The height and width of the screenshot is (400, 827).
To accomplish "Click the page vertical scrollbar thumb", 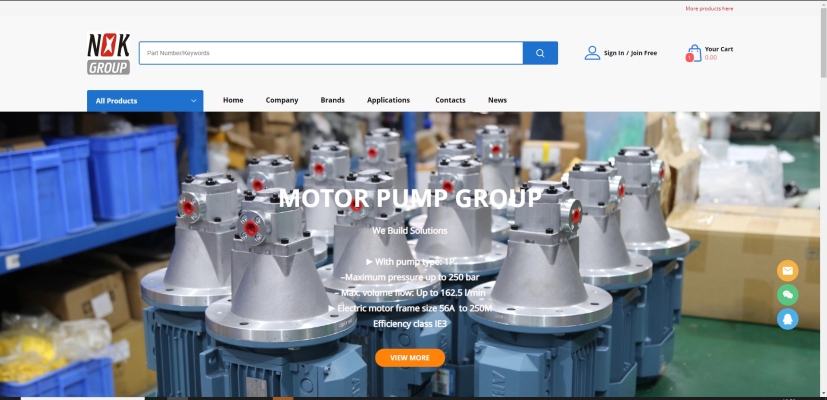I will pyautogui.click(x=823, y=41).
